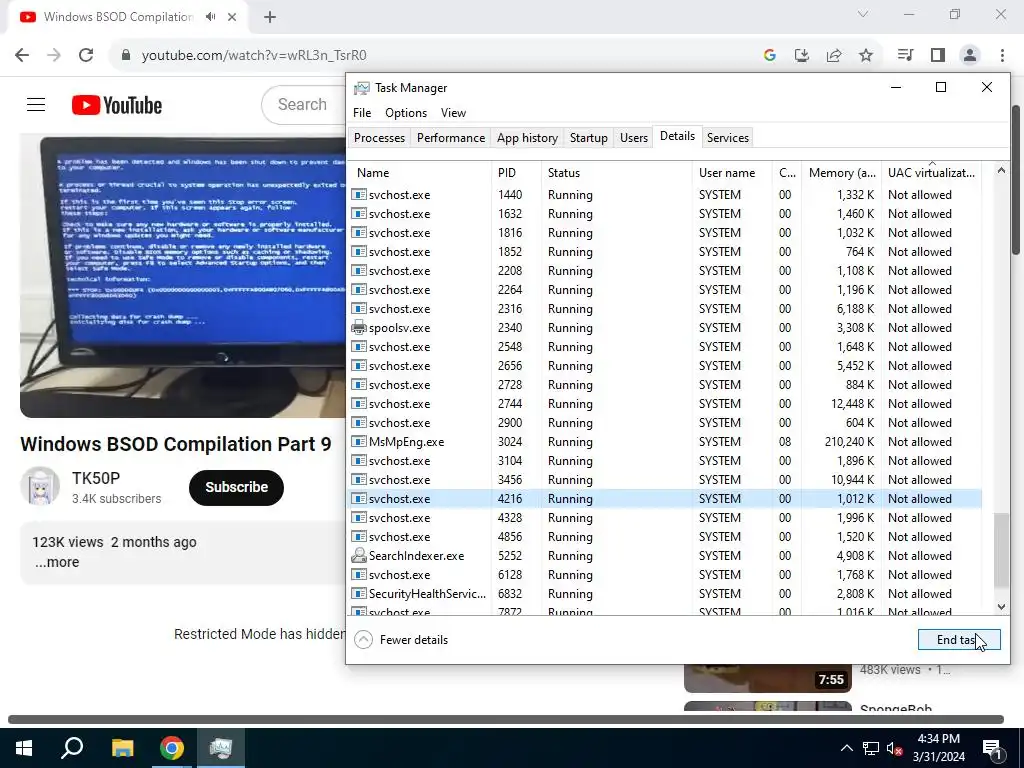
Task: Open Task Manager View menu
Action: pyautogui.click(x=453, y=113)
